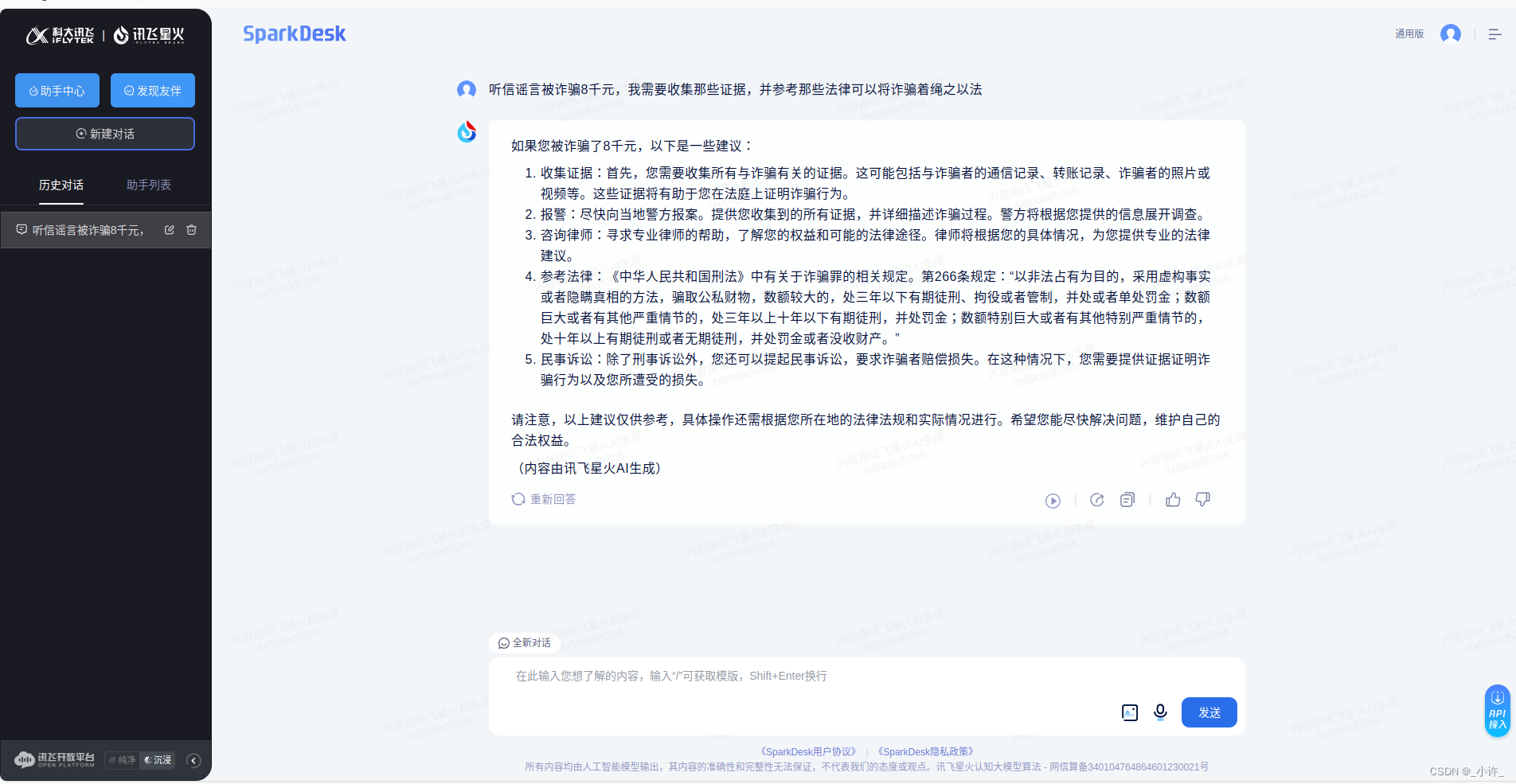Click list item 民事诉讼 in the answer
Viewport: 1516px width, 784px height.
pyautogui.click(x=875, y=369)
